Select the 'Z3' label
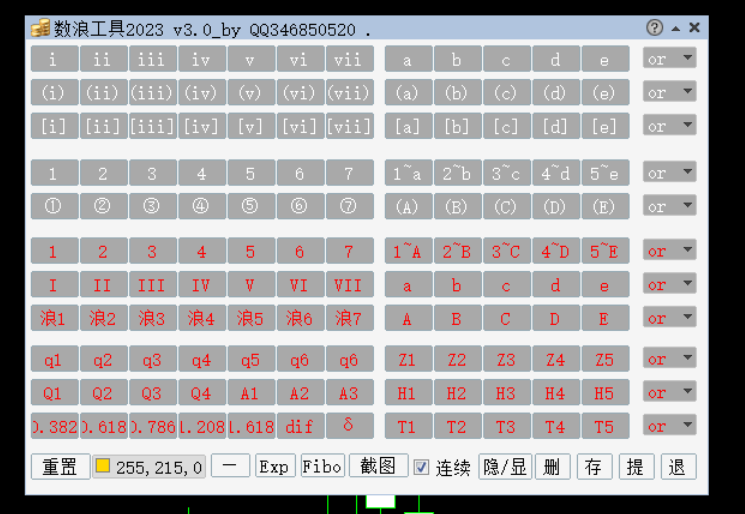This screenshot has height=514, width=745. point(506,359)
